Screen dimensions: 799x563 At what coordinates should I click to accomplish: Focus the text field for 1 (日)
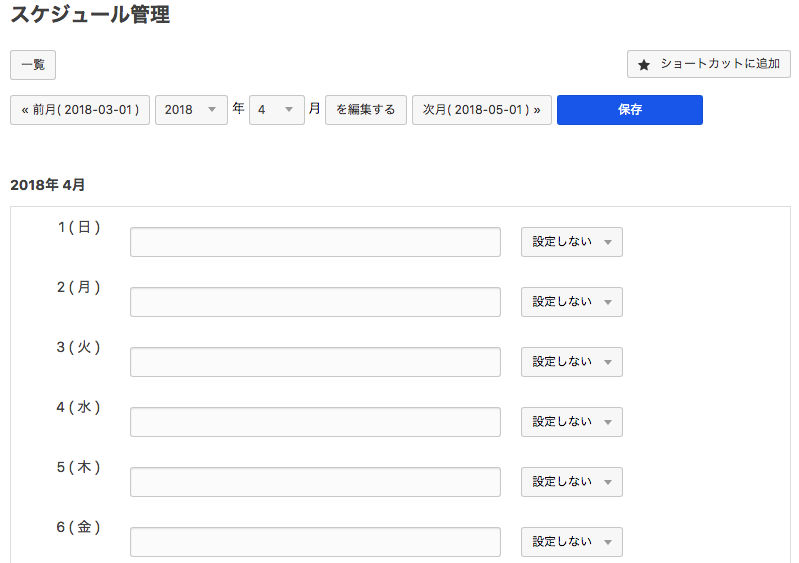click(x=315, y=242)
